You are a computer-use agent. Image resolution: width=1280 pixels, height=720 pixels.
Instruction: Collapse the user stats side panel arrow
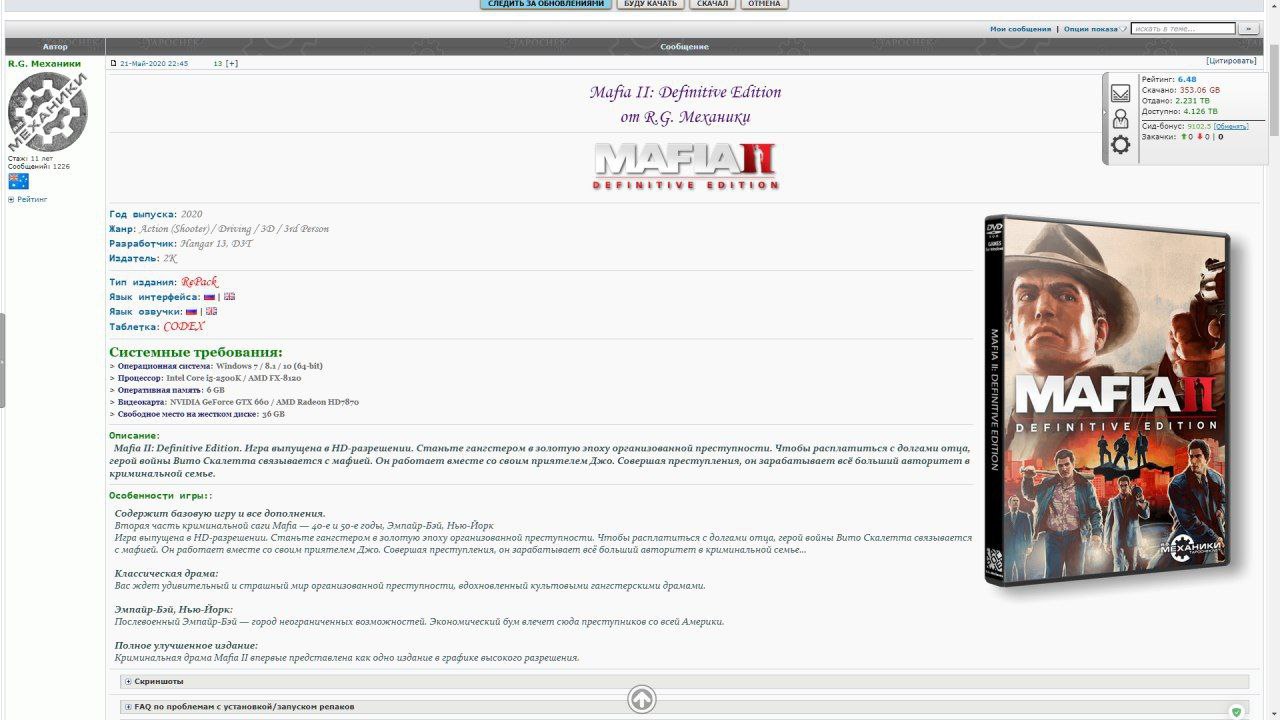point(1105,113)
